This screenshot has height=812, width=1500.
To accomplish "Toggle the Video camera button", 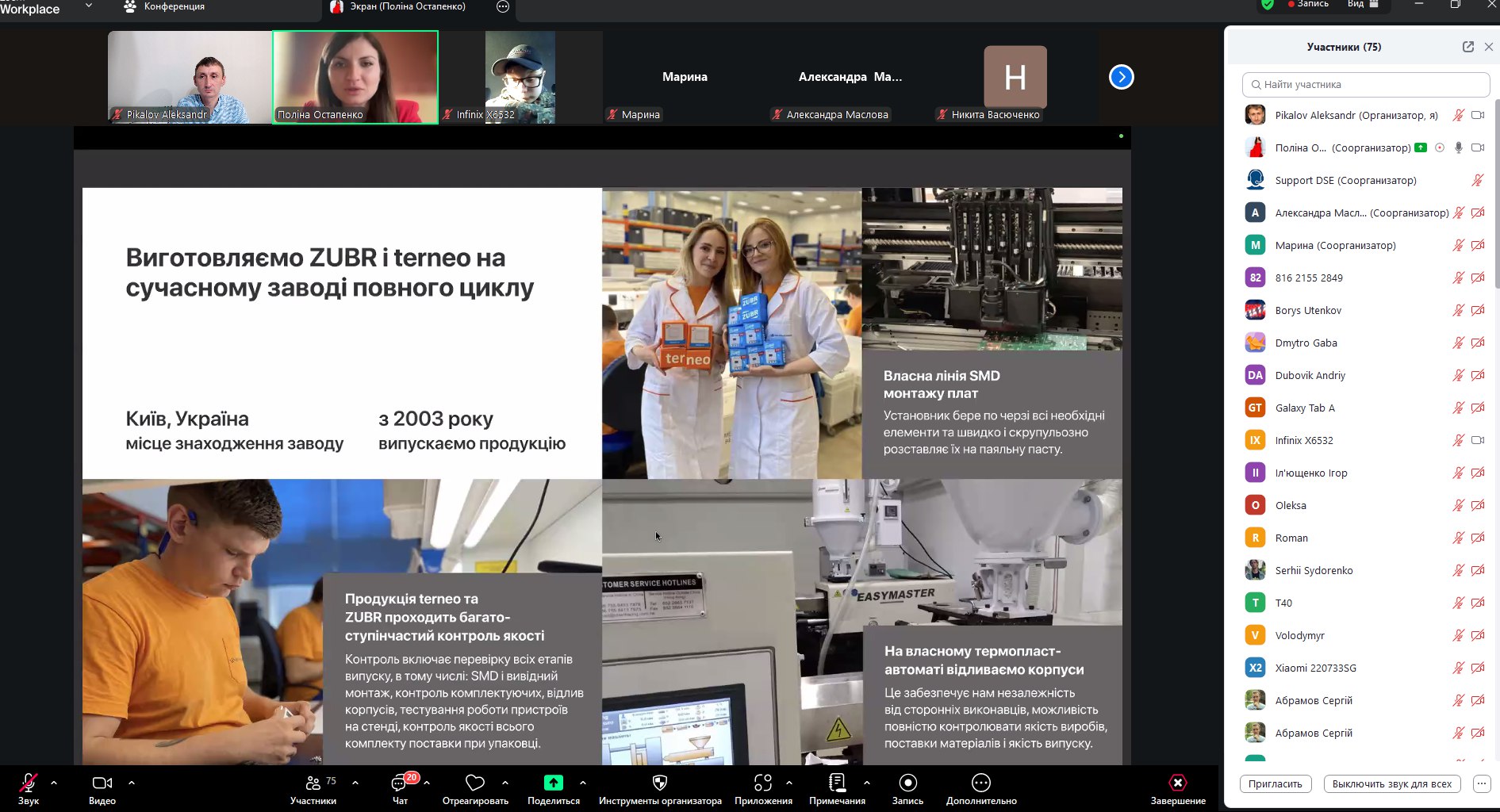I will click(x=102, y=783).
